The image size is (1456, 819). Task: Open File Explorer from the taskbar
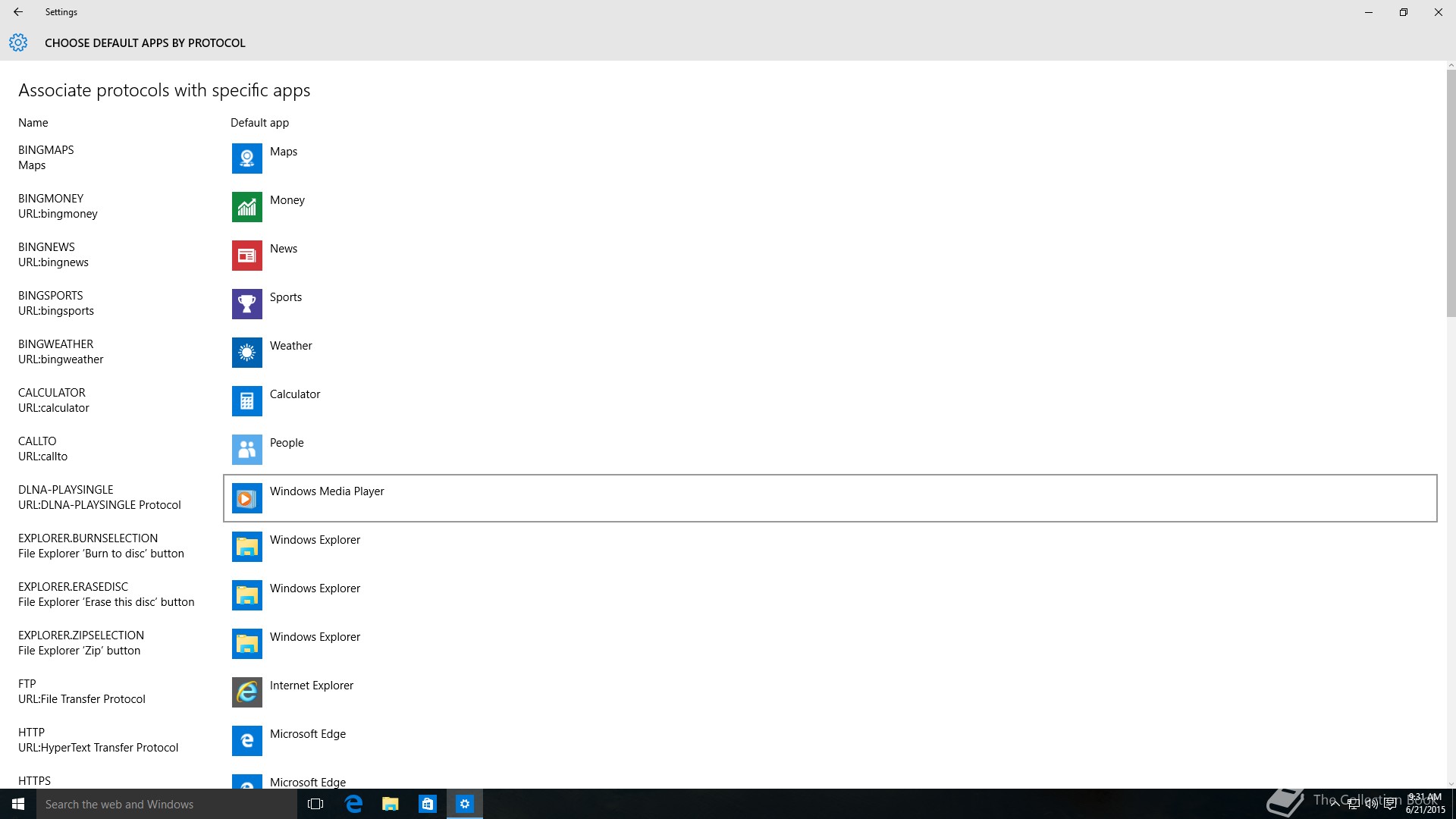(391, 804)
